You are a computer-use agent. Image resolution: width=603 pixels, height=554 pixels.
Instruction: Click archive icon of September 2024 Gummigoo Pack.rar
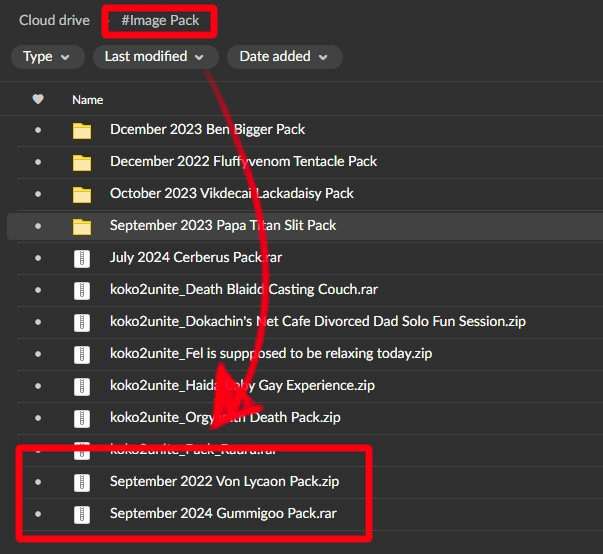[82, 514]
